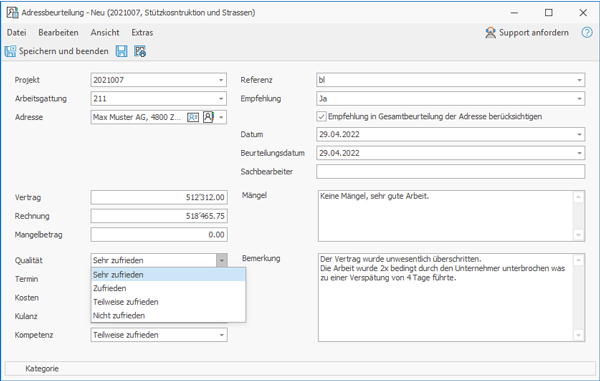Select Zufrieden option in list
The height and width of the screenshot is (381, 600).
pyautogui.click(x=168, y=288)
